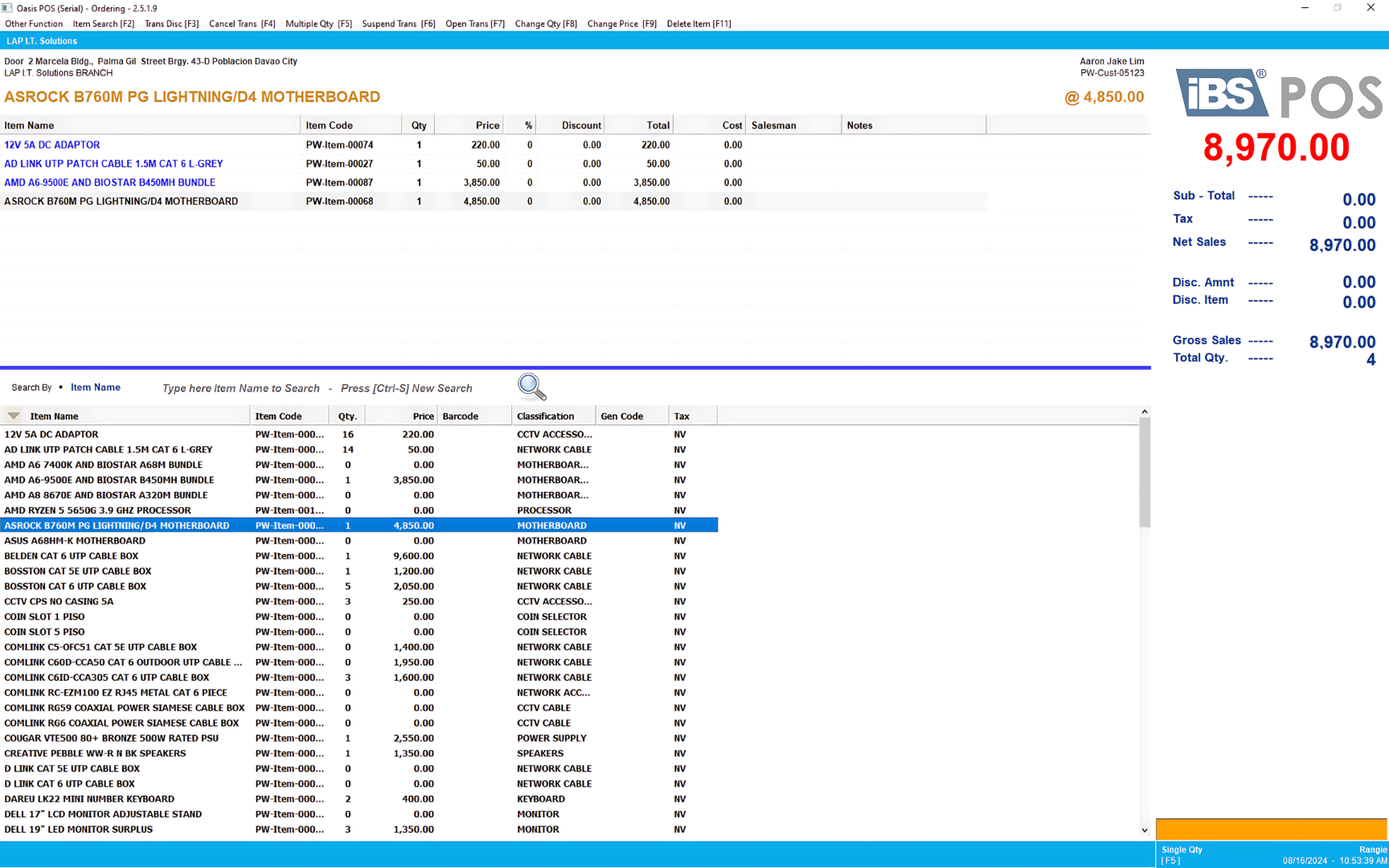Click the Oasis POS title bar icon
The height and width of the screenshot is (868, 1389).
[7, 8]
